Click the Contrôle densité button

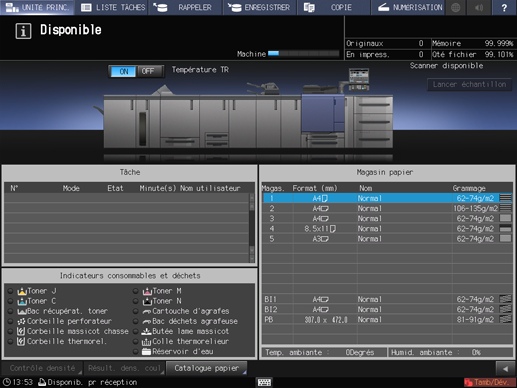pyautogui.click(x=42, y=368)
